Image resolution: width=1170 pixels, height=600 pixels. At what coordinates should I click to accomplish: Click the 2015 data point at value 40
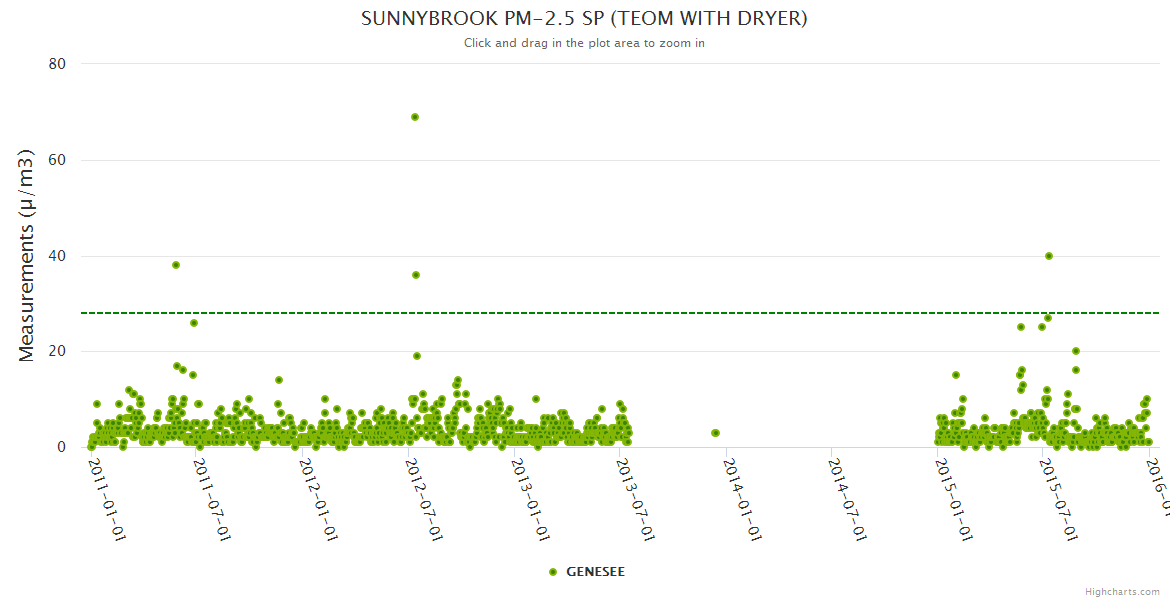[x=1049, y=256]
